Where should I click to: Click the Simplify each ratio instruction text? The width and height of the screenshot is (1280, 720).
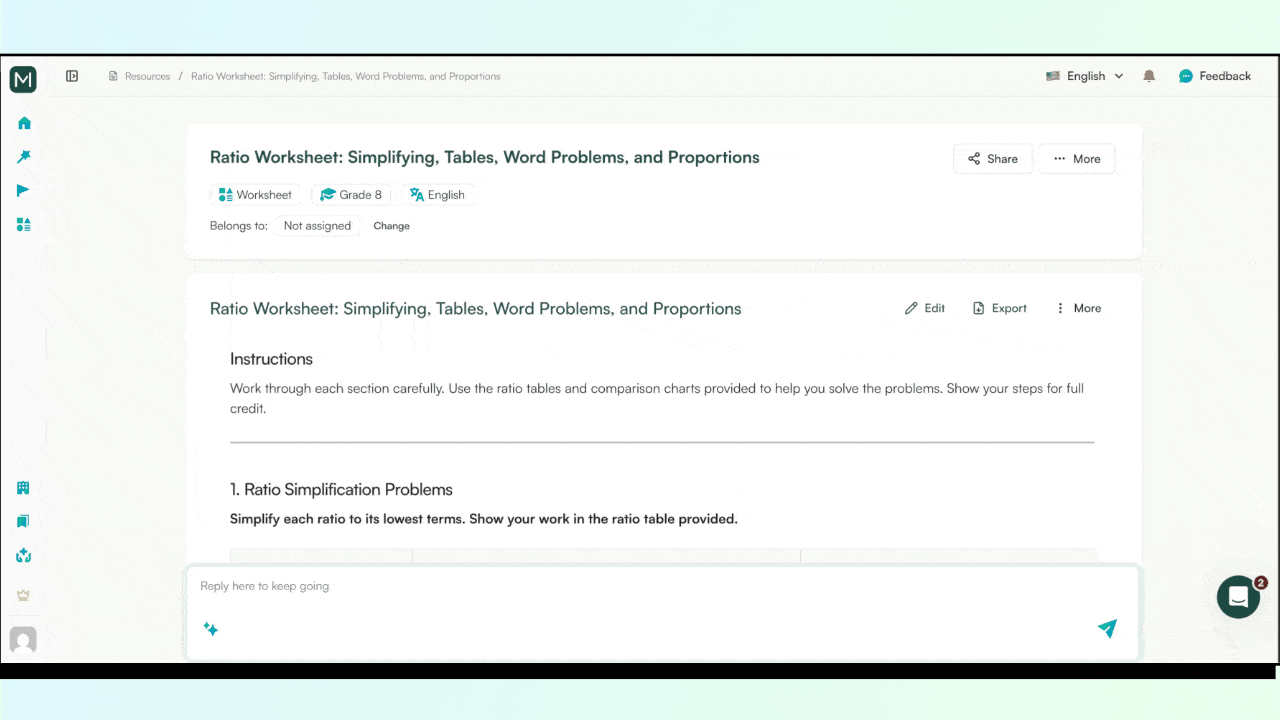(484, 519)
